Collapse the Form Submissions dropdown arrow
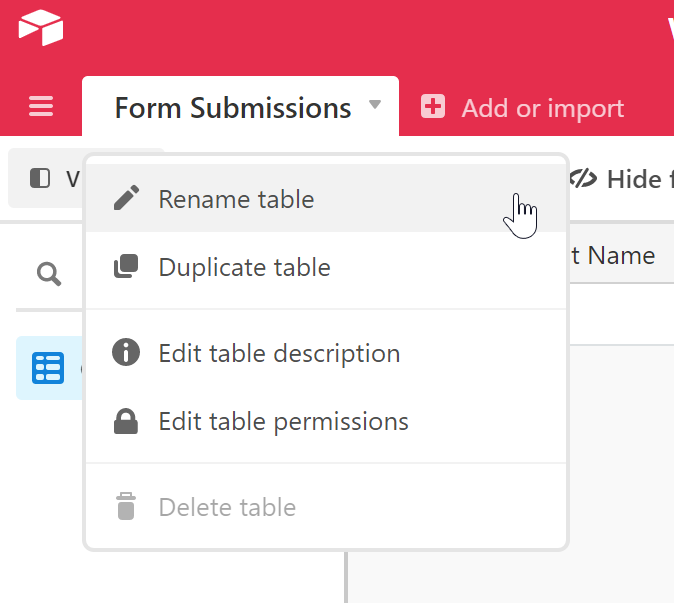674x603 pixels. point(375,105)
